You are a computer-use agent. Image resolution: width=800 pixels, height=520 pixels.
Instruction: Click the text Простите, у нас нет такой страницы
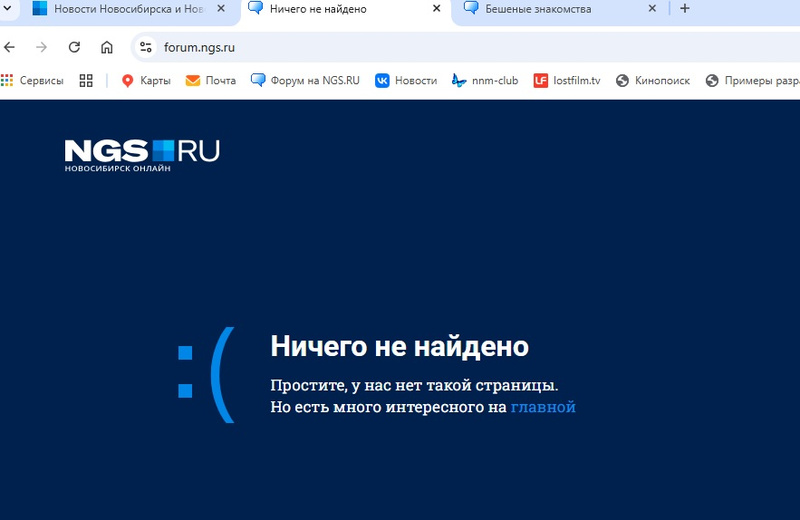click(414, 385)
